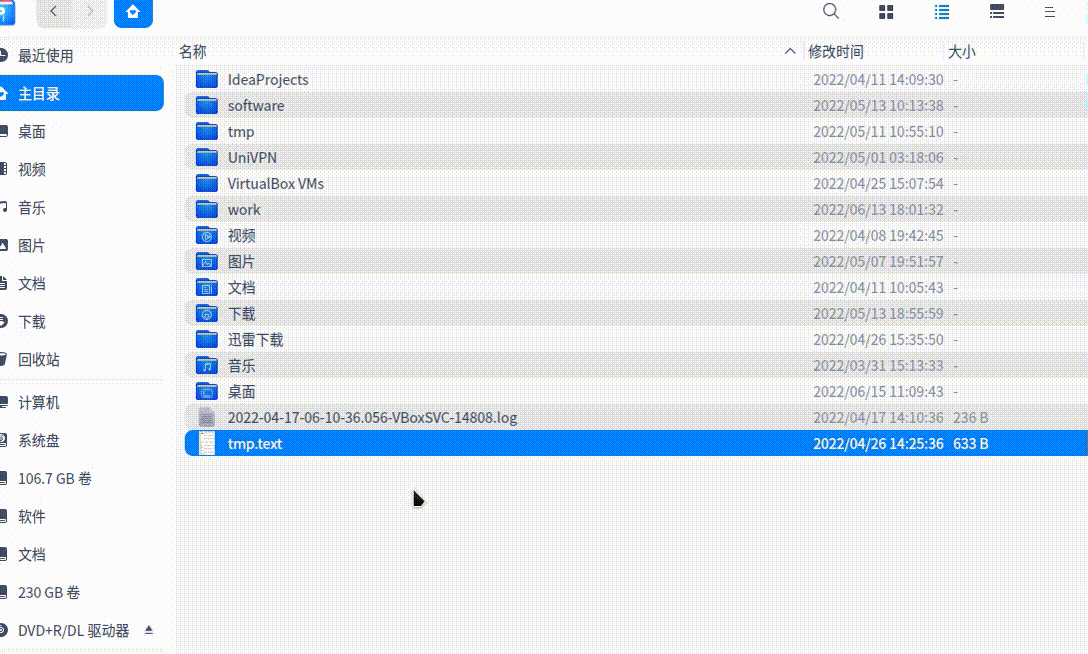The height and width of the screenshot is (654, 1088).
Task: Switch to grid view
Action: pos(886,13)
